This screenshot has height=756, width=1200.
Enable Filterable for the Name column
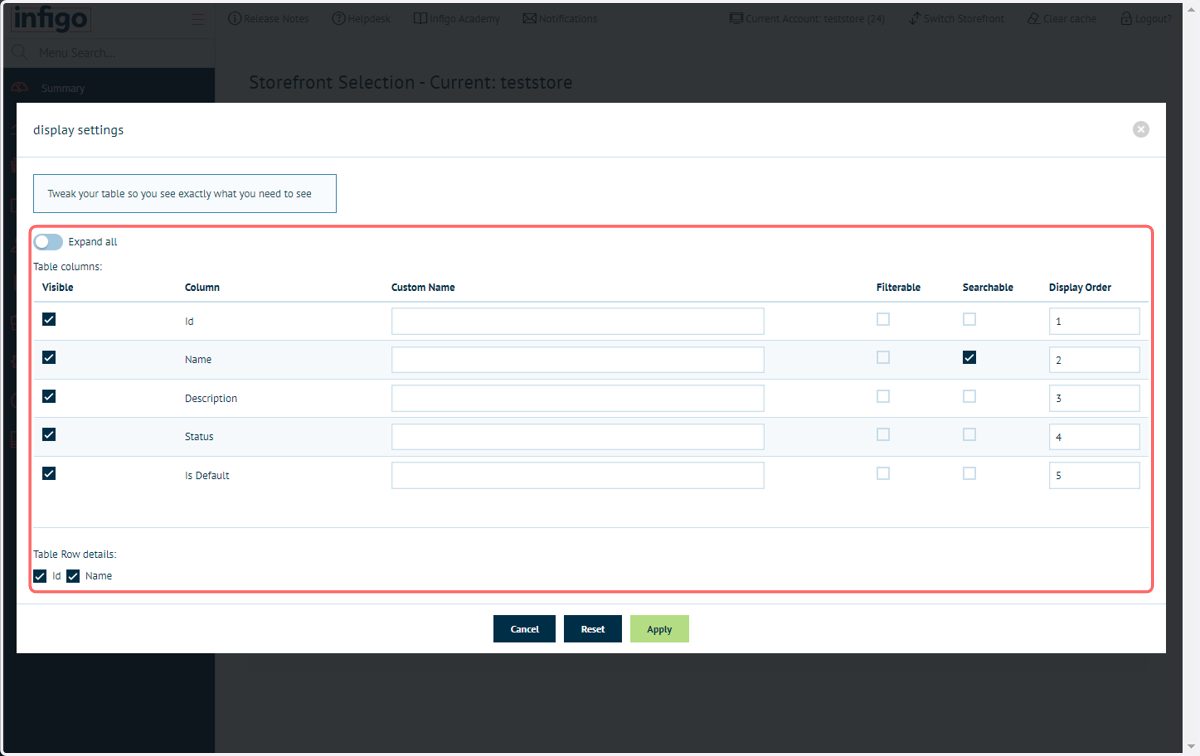click(x=883, y=357)
